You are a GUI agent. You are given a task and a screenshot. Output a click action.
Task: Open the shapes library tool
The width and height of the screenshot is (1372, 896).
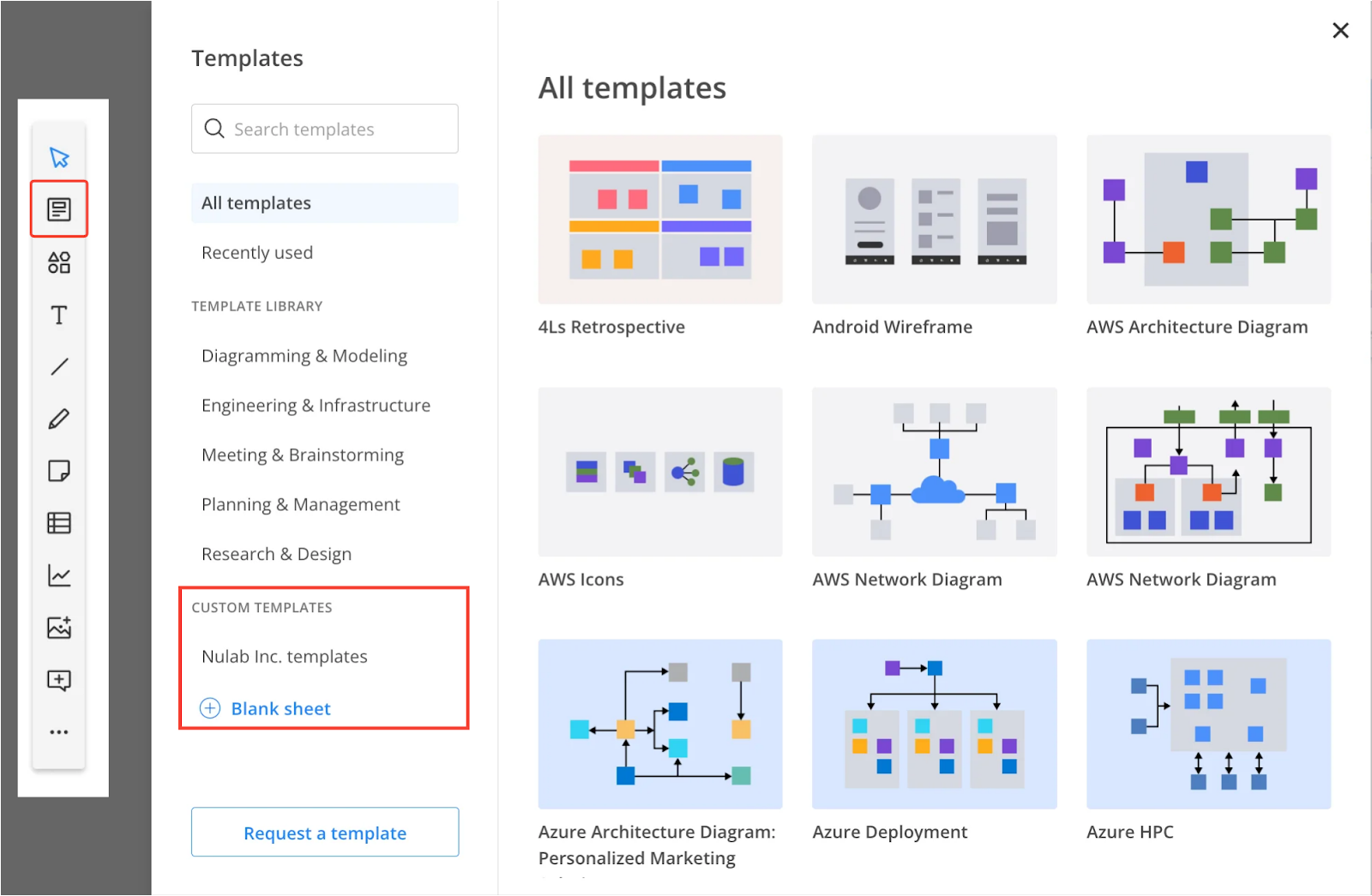tap(59, 262)
